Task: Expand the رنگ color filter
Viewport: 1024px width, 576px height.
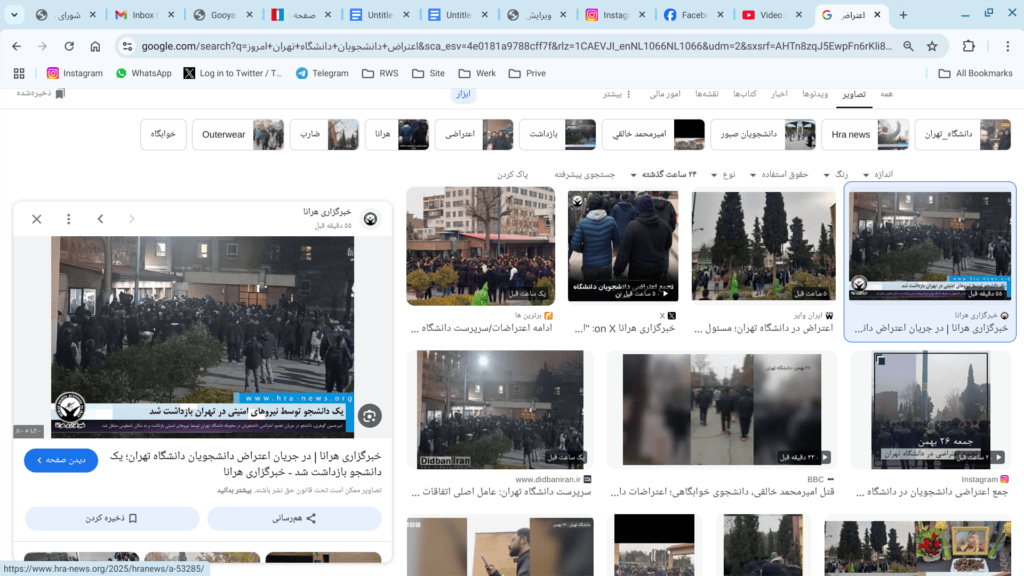Action: tap(836, 174)
